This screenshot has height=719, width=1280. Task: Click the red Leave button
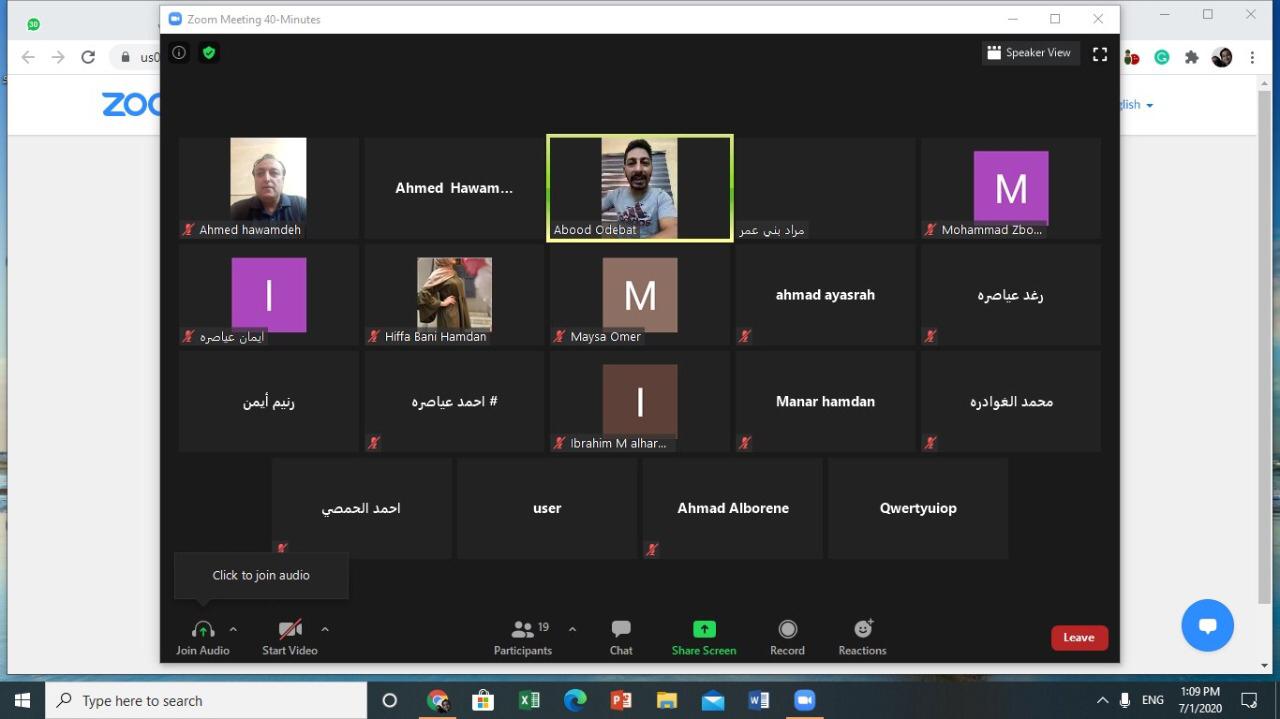click(x=1078, y=637)
